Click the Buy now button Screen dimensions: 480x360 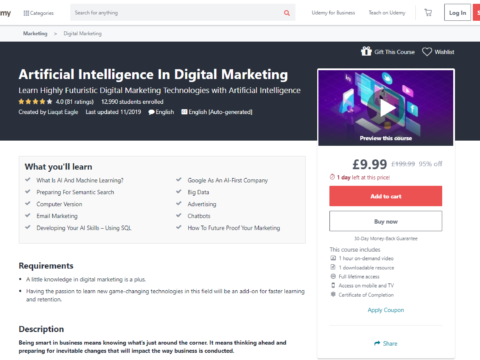386,221
